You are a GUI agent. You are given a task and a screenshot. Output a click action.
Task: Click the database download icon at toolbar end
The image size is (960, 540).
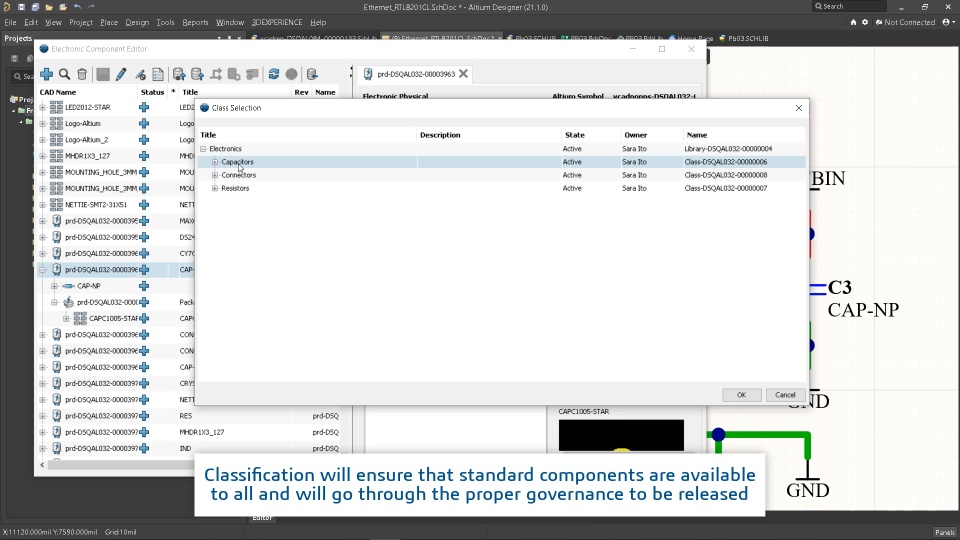312,74
